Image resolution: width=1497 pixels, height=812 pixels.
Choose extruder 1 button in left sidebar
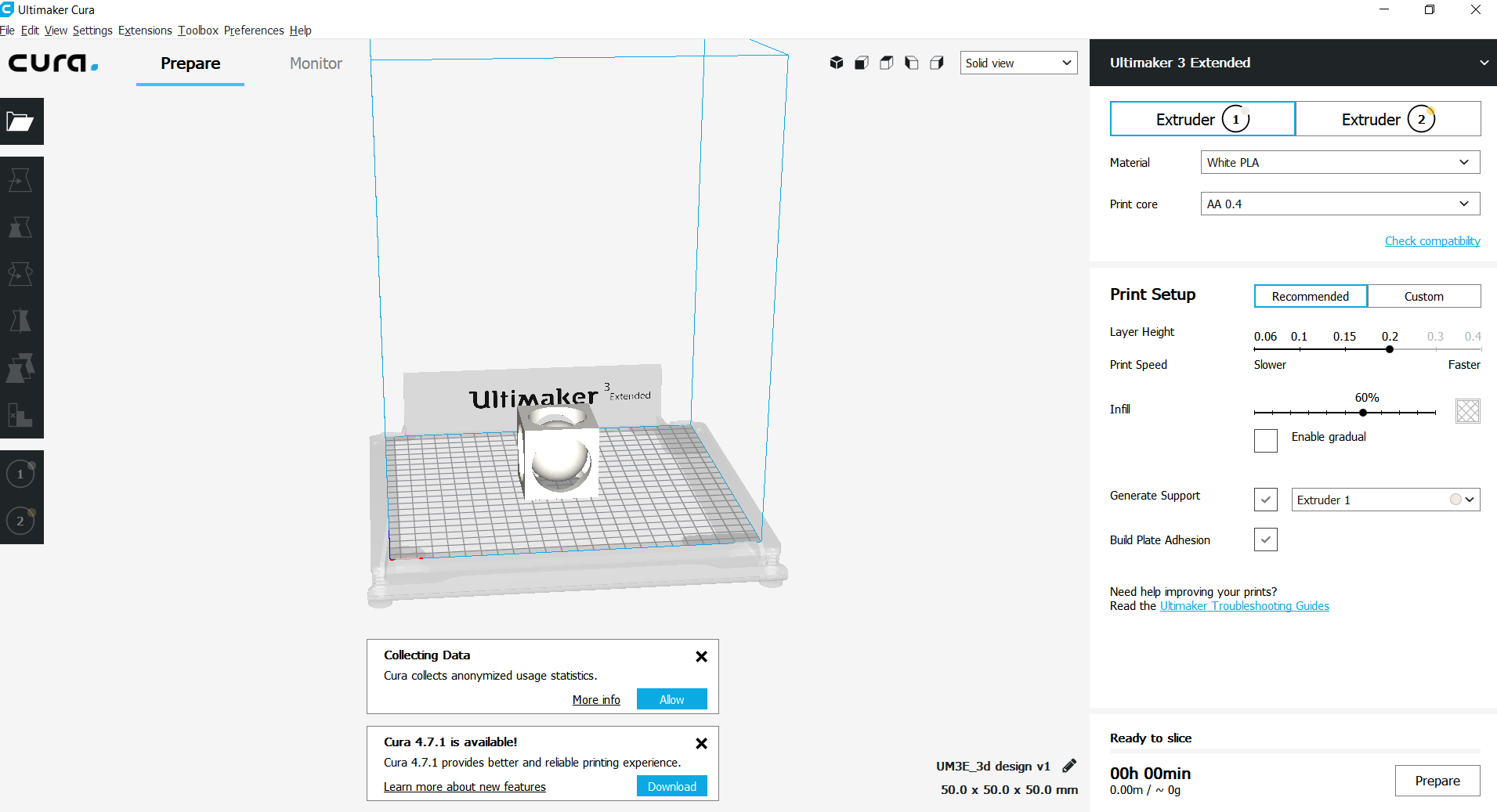tap(21, 474)
